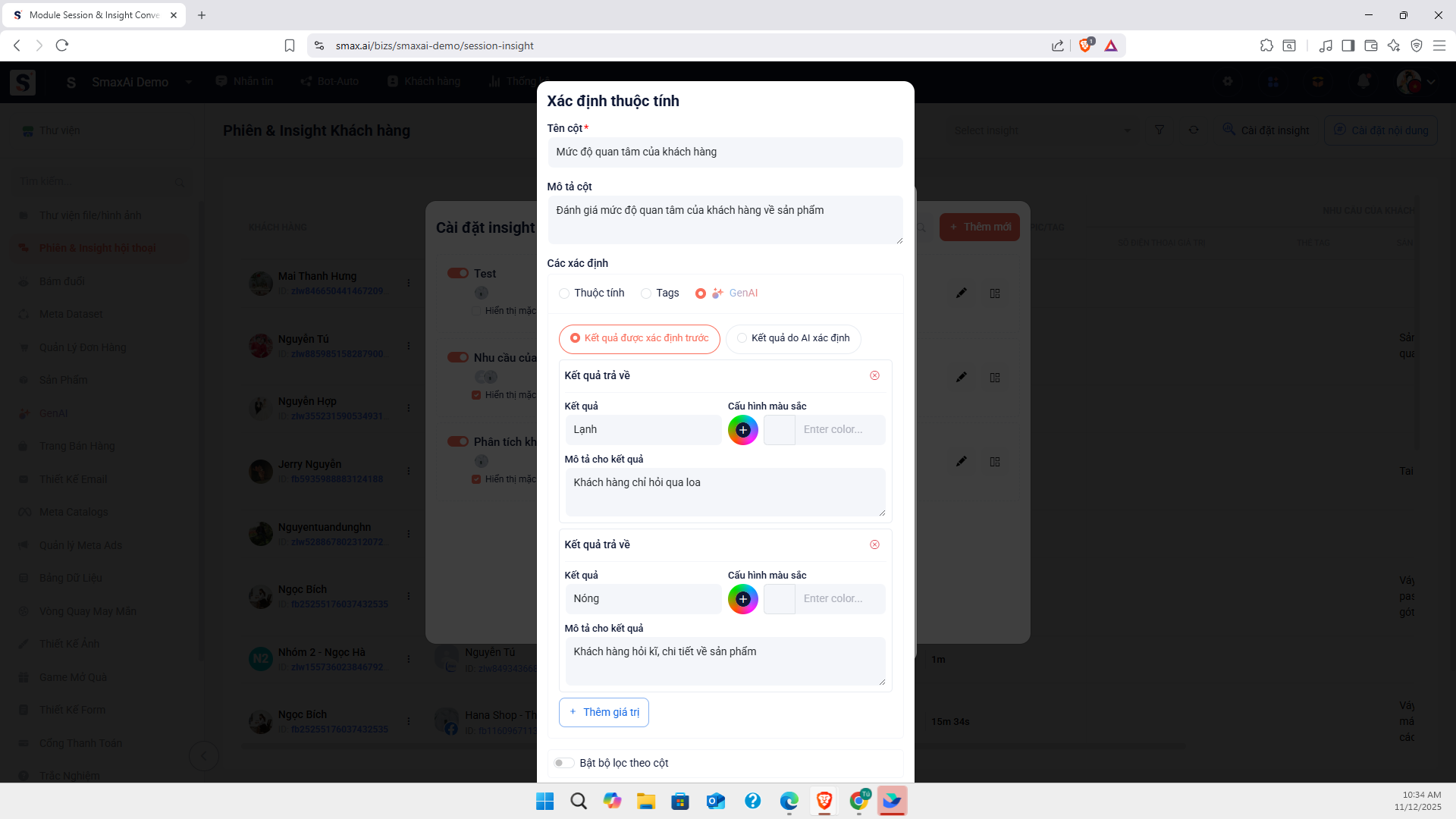This screenshot has width=1456, height=819.
Task: Reload the page
Action: pyautogui.click(x=62, y=45)
